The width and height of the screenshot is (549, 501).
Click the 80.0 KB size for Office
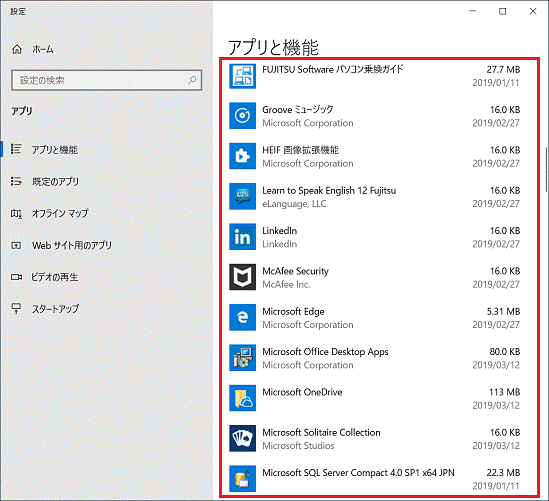point(505,352)
